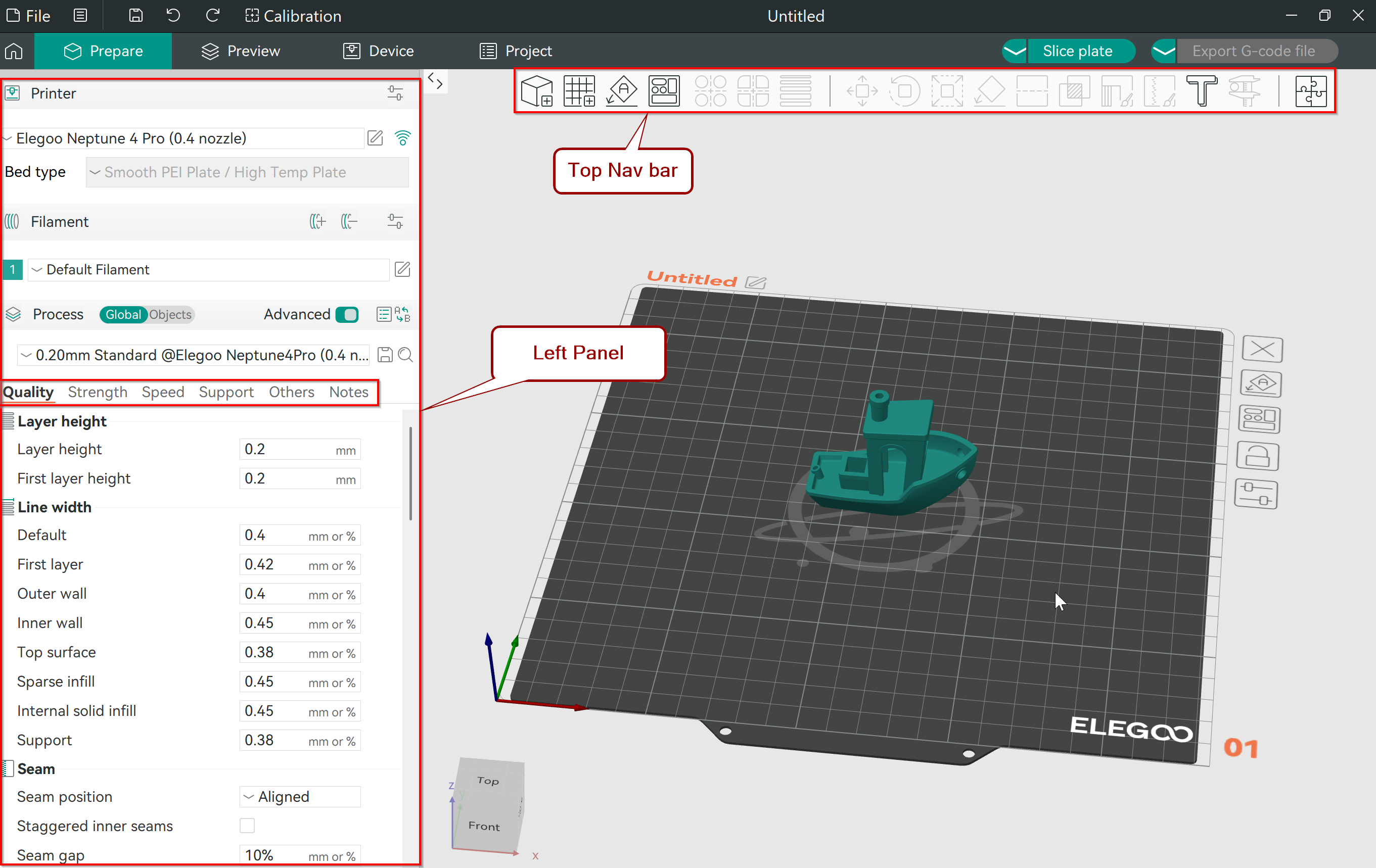Viewport: 1376px width, 868px height.
Task: Select the Cut tool in toolbar
Action: tap(1031, 91)
